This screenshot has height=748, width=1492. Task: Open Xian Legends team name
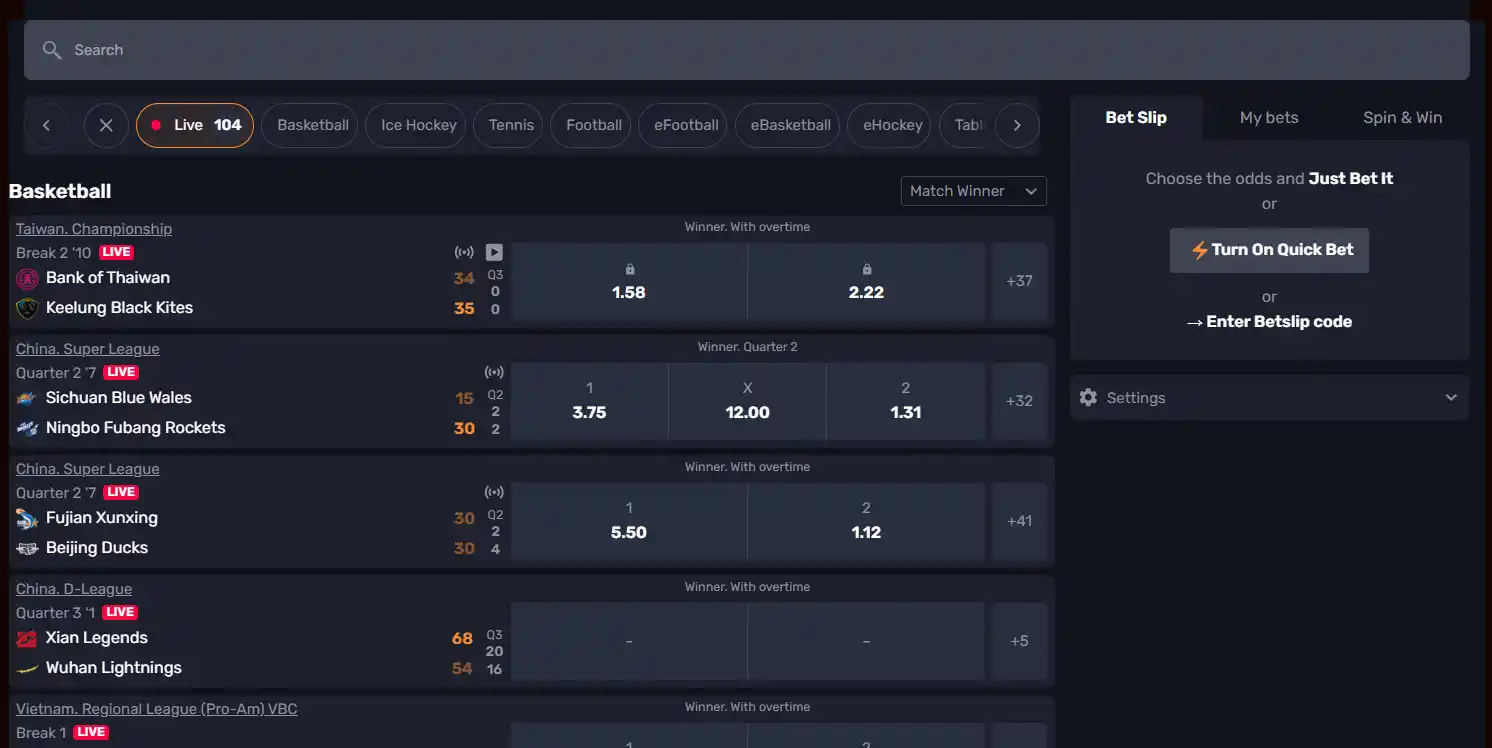(x=97, y=638)
